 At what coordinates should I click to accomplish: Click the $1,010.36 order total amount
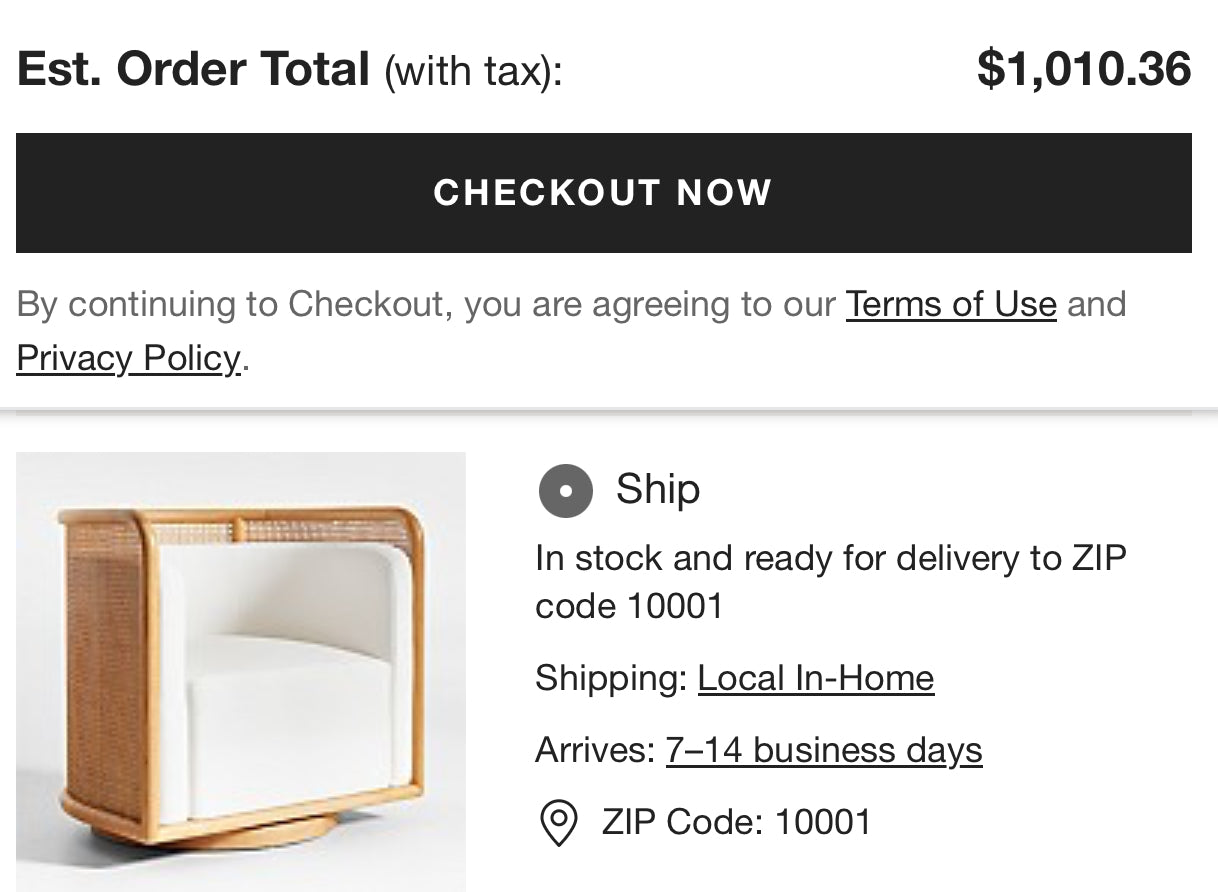1083,69
